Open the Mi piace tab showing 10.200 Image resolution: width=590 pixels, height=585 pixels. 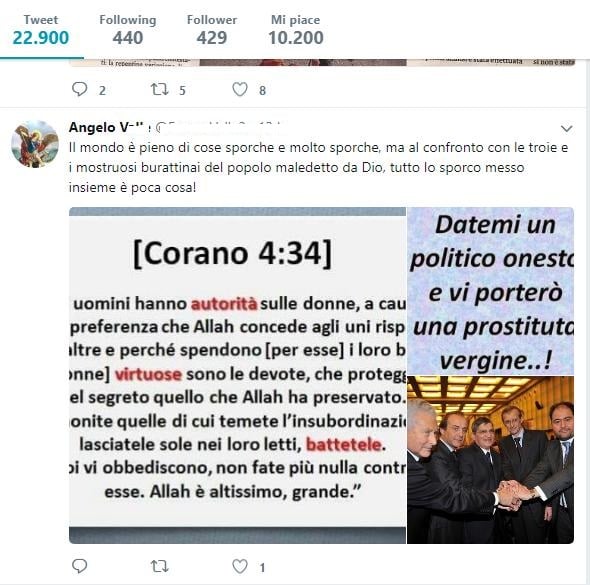tap(296, 30)
